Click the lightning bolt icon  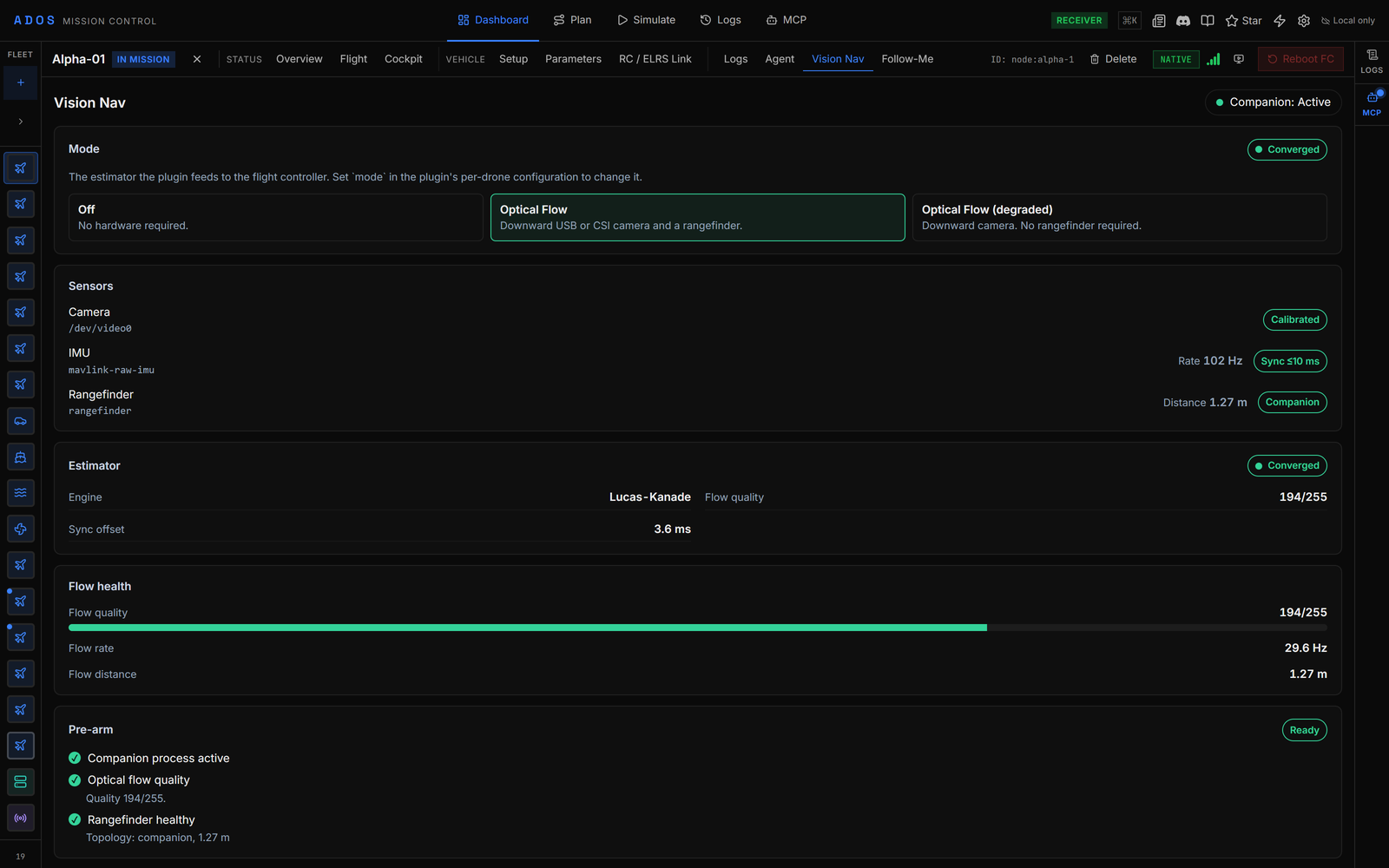[1280, 21]
